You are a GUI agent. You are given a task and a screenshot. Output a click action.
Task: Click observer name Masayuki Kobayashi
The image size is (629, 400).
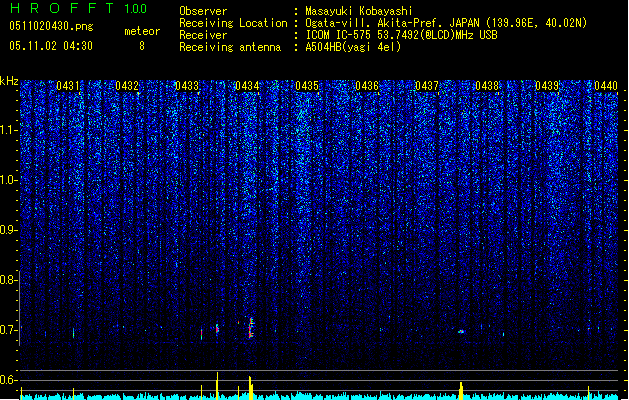(359, 11)
